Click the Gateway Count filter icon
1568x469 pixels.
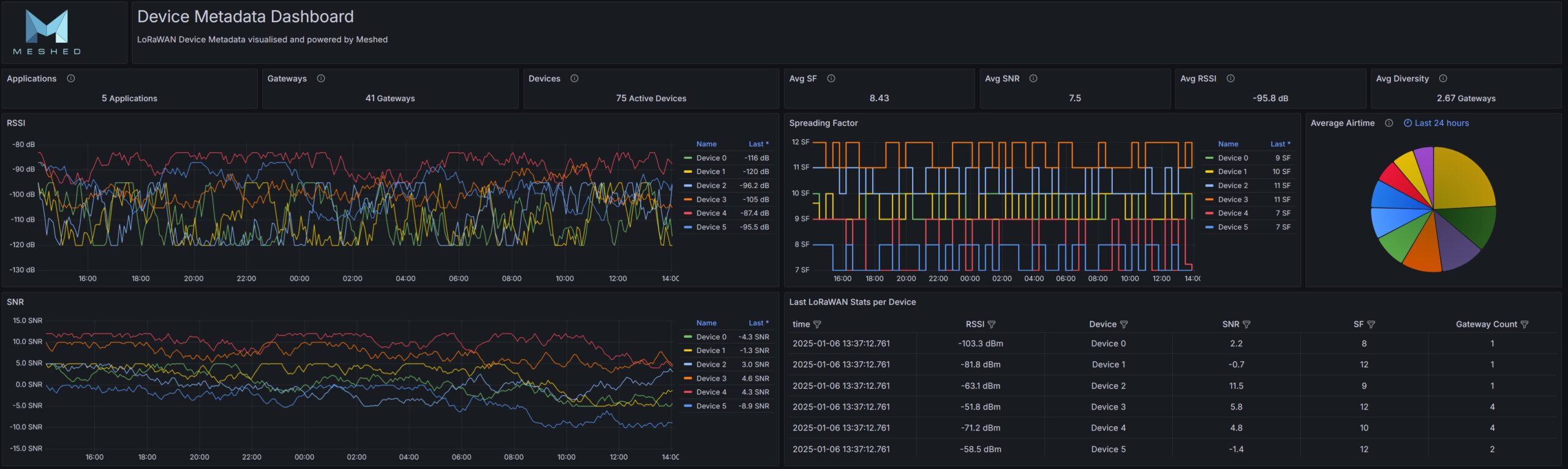pos(1525,324)
